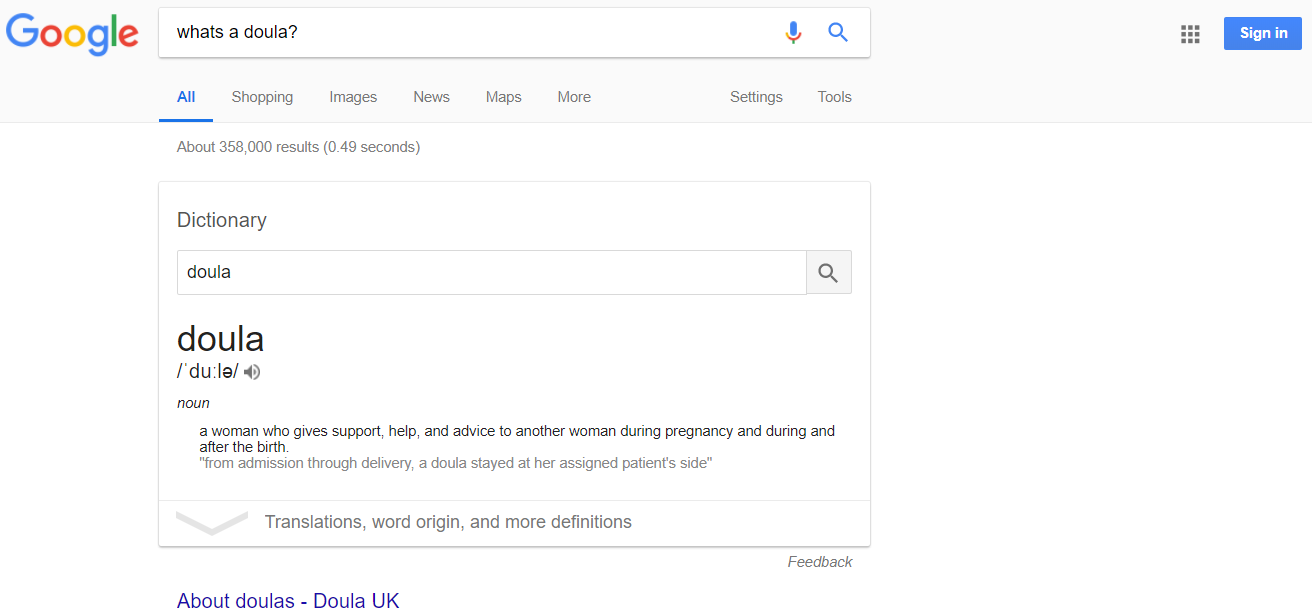This screenshot has height=615, width=1312.
Task: Select the All results tab
Action: pos(186,97)
